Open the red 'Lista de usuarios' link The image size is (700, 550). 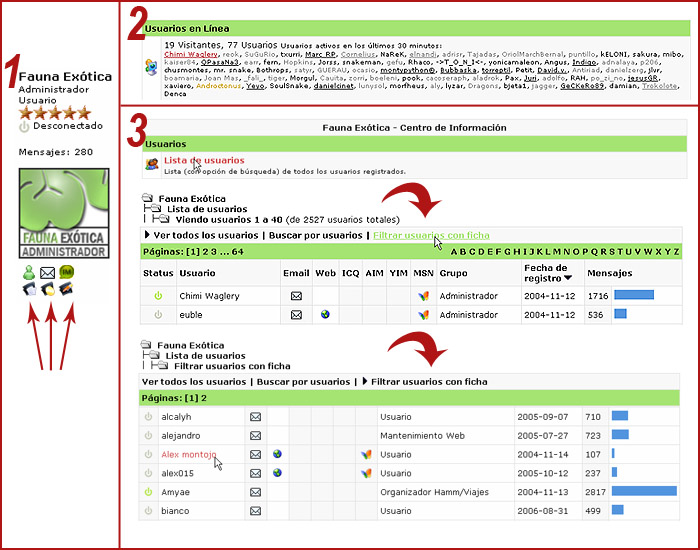coord(203,160)
